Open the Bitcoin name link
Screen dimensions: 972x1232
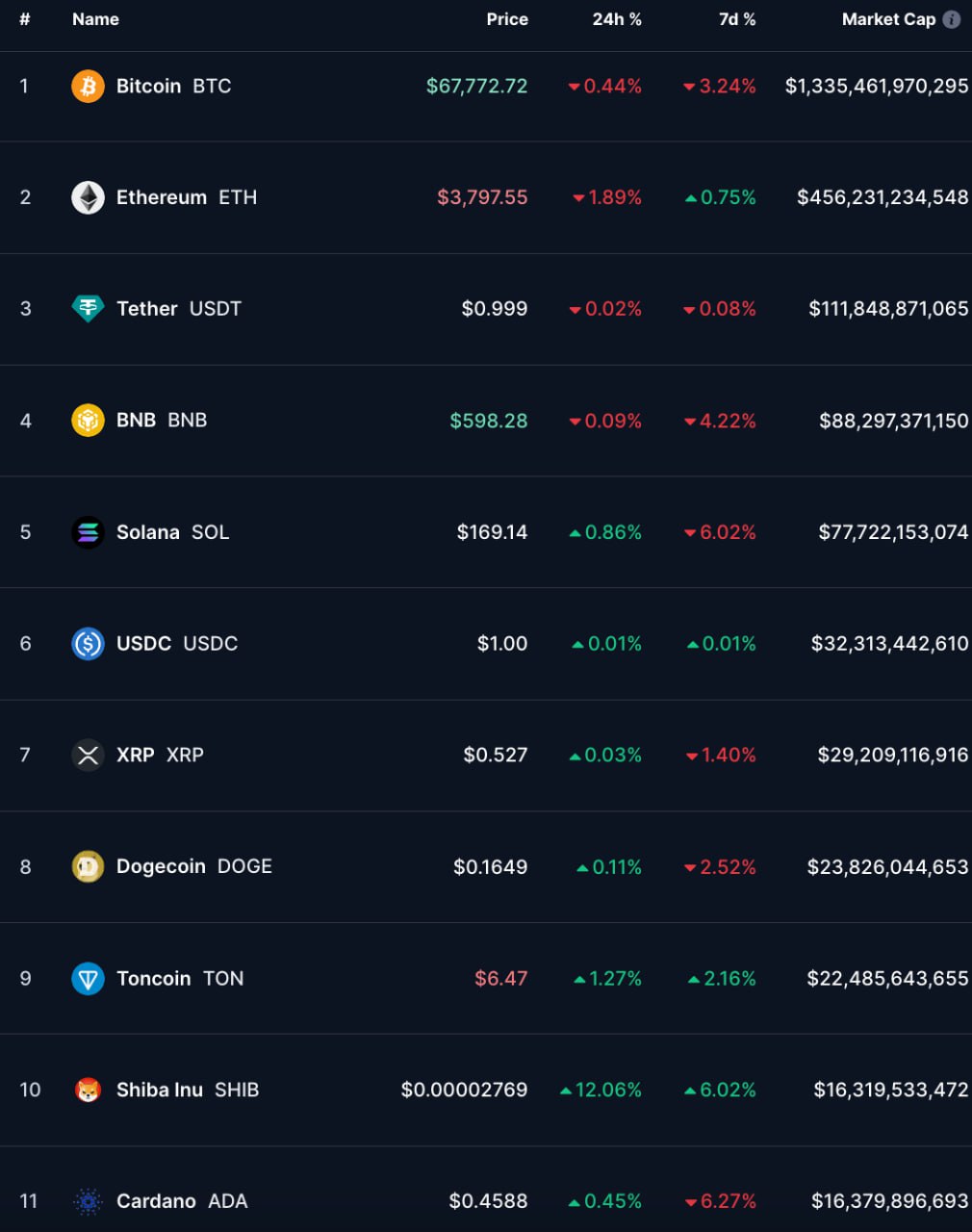[148, 86]
